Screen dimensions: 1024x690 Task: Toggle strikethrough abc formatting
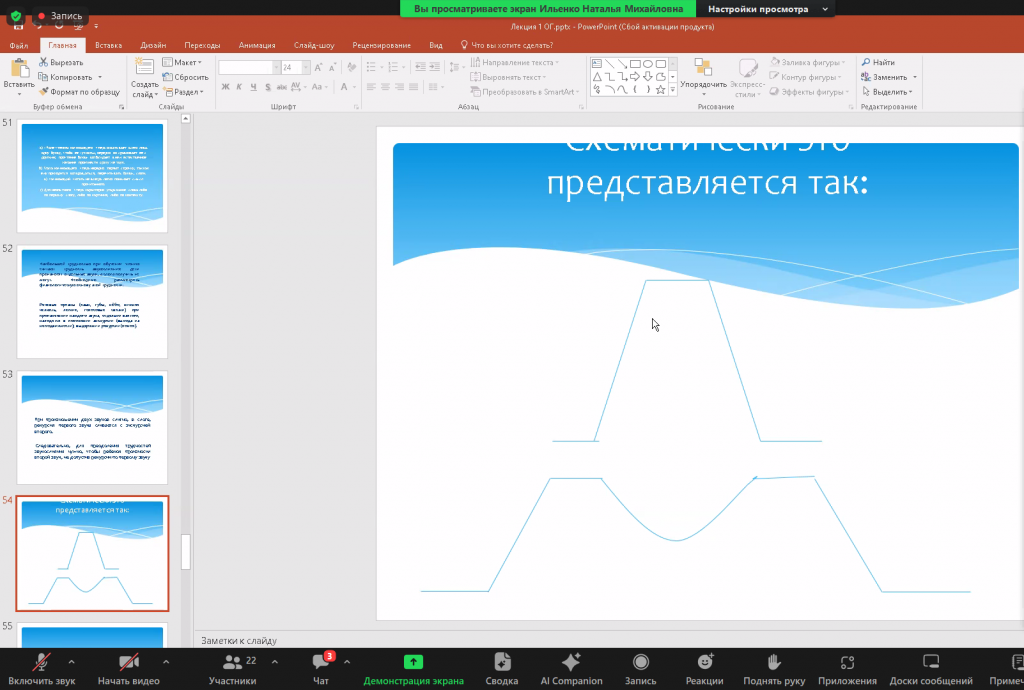[281, 87]
